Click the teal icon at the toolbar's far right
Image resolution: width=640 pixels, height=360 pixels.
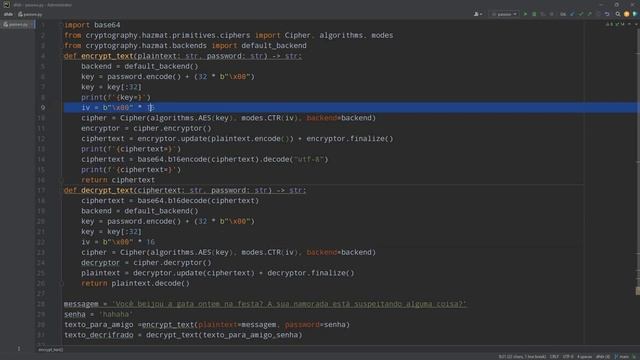(635, 14)
